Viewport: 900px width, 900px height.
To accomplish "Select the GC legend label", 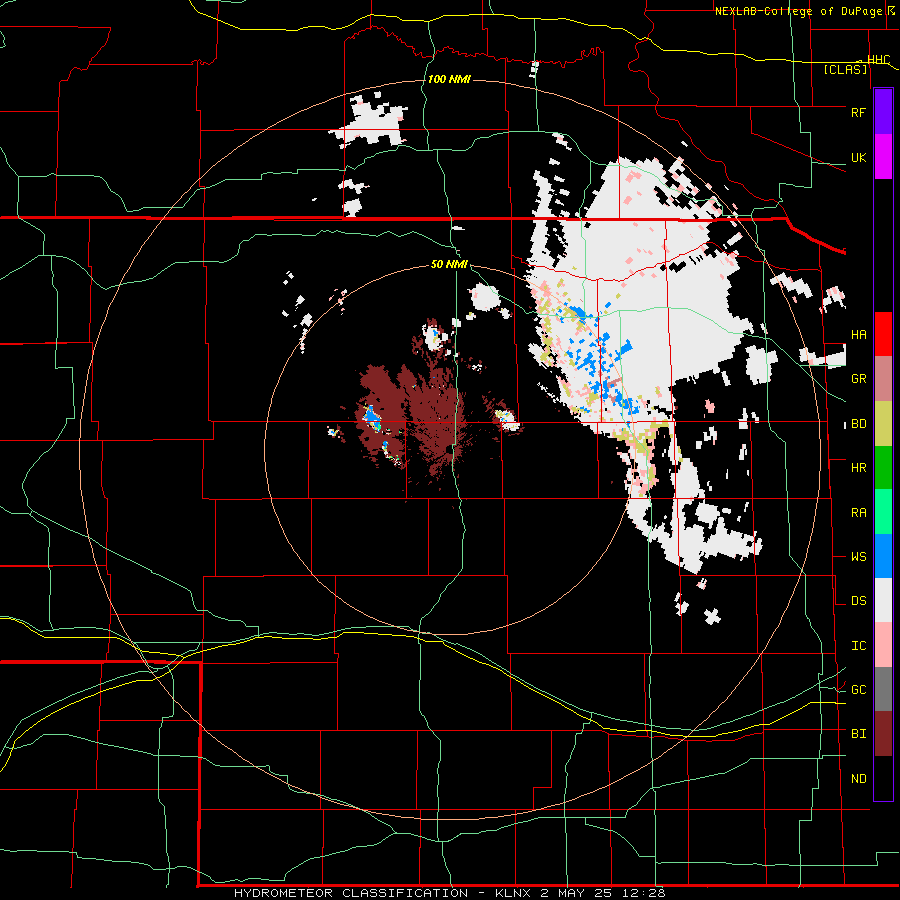I will click(x=858, y=690).
